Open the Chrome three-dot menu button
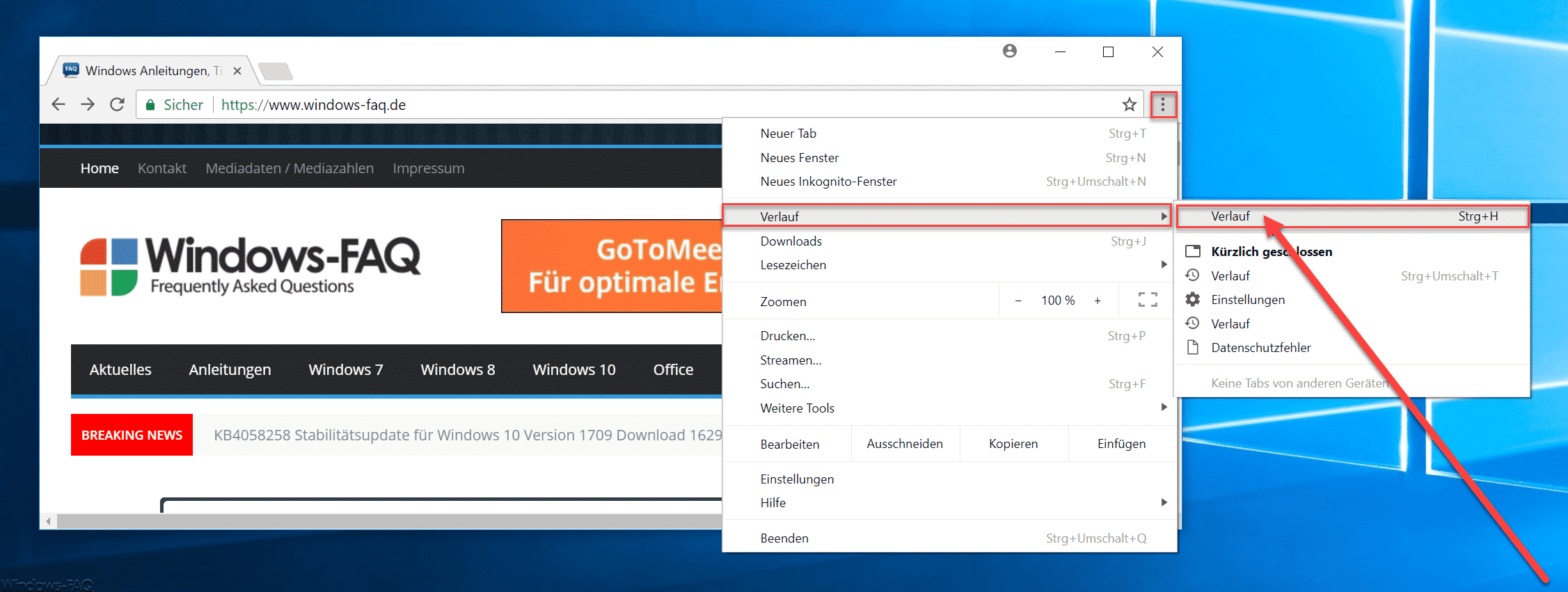The width and height of the screenshot is (1568, 592). tap(1163, 105)
